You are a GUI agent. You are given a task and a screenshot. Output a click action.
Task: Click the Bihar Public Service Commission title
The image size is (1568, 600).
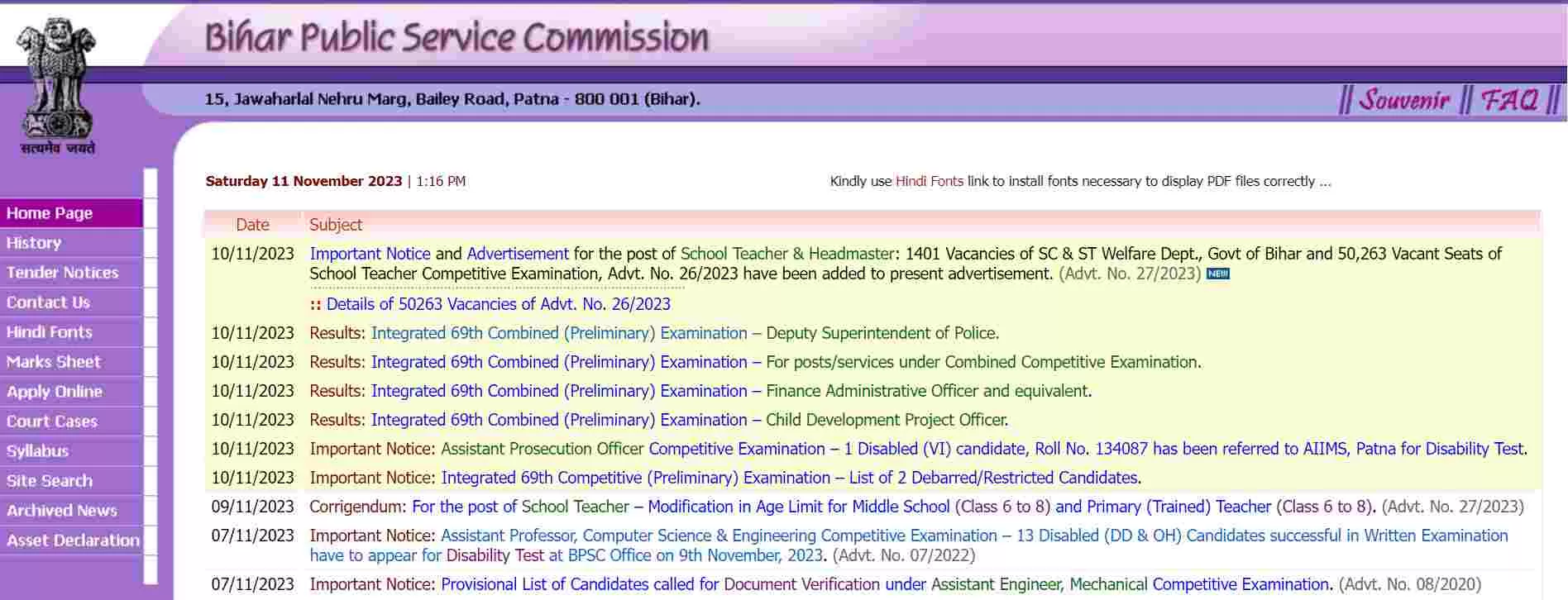457,37
